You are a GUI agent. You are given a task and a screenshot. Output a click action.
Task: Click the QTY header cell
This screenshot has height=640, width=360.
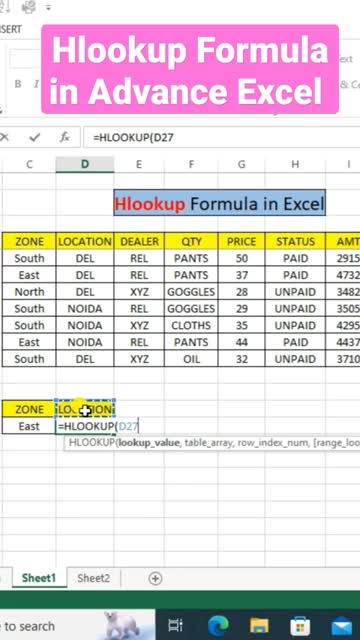191,241
